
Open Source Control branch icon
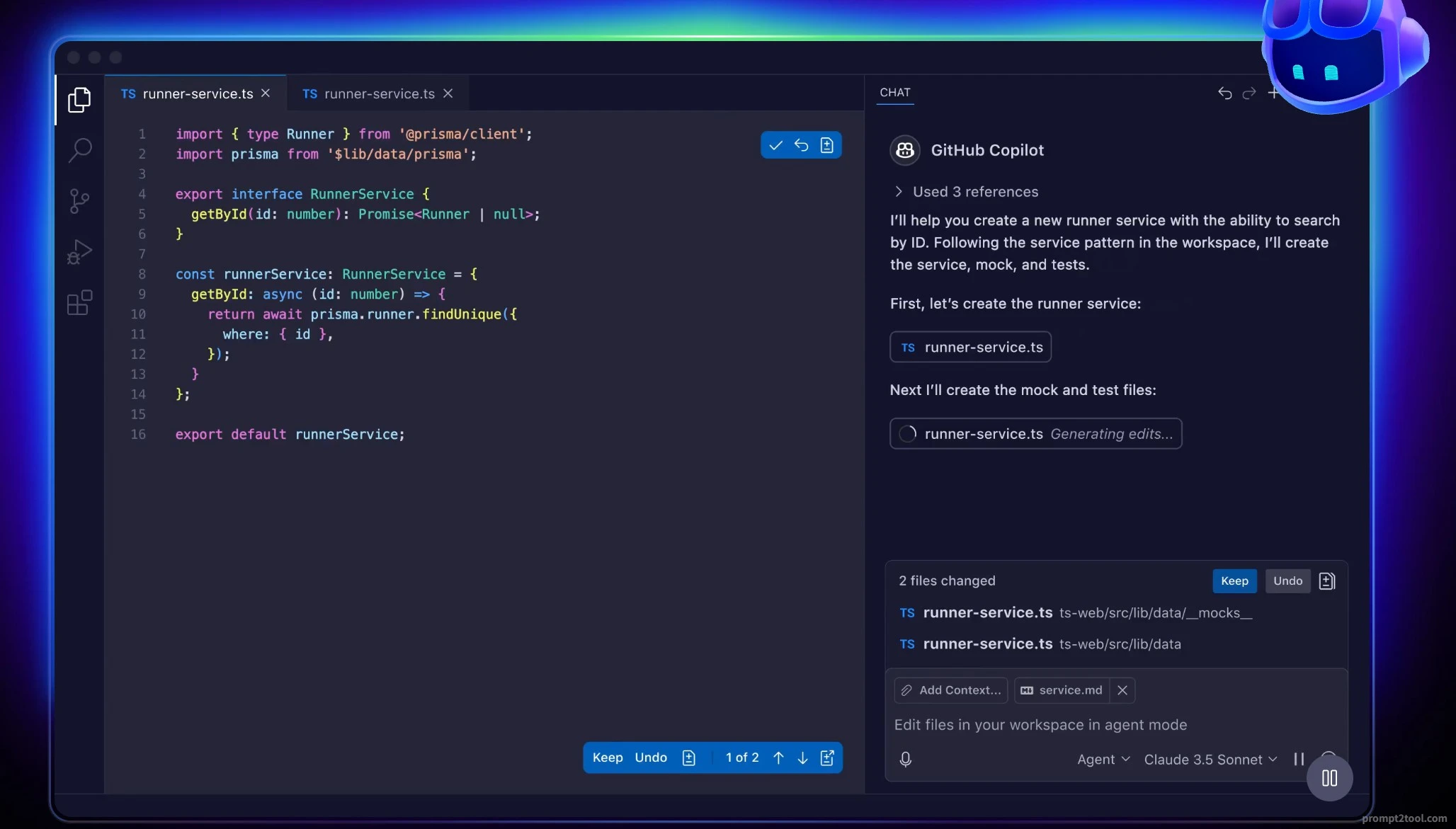click(x=79, y=201)
